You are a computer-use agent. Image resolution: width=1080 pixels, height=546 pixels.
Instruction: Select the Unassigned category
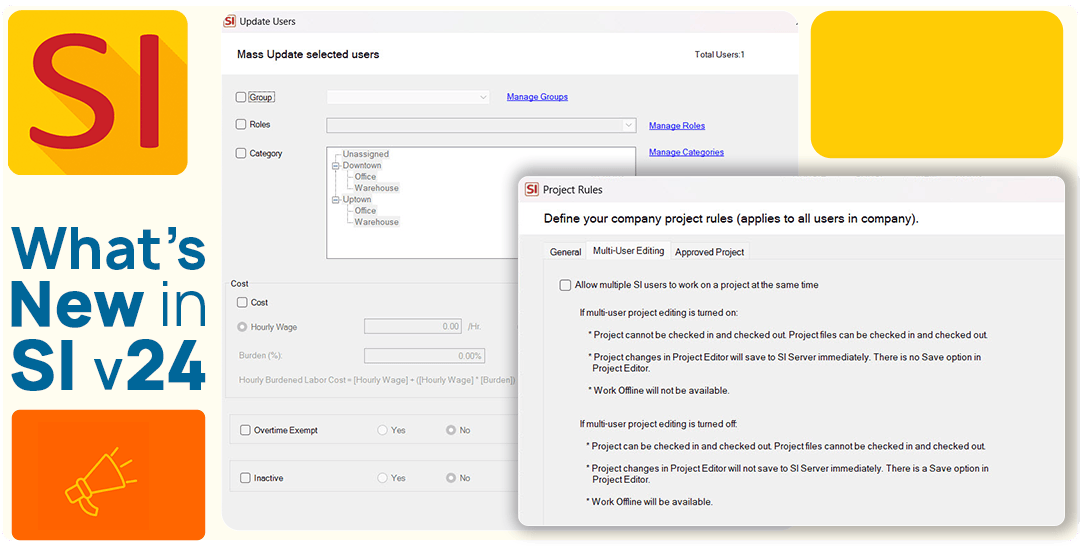(x=366, y=154)
